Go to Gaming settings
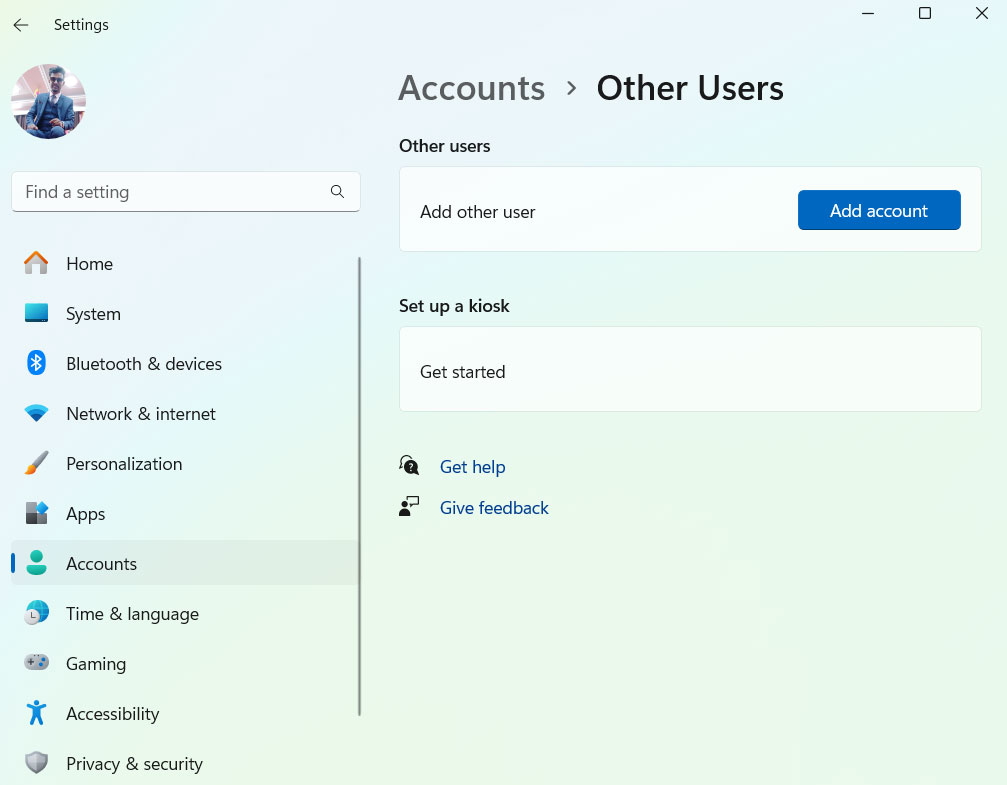The height and width of the screenshot is (785, 1007). [x=184, y=664]
